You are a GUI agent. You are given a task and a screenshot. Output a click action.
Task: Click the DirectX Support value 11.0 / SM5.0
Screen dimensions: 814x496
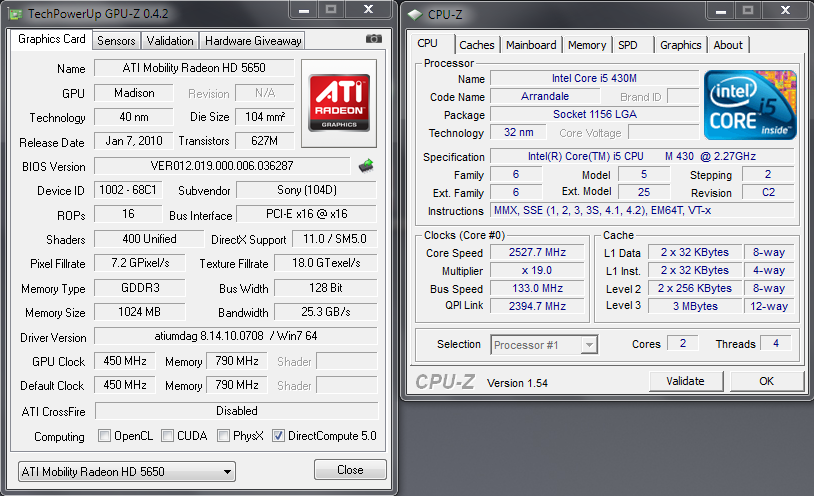pos(335,239)
